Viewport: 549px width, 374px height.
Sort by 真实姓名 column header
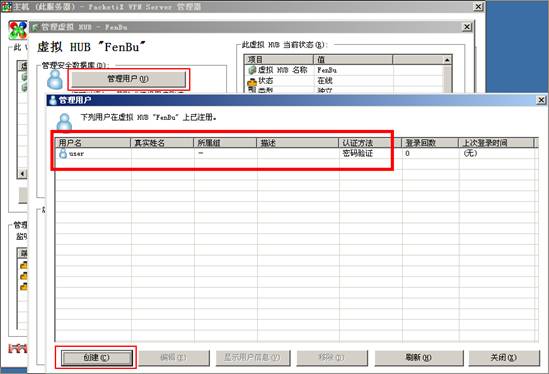[x=162, y=143]
